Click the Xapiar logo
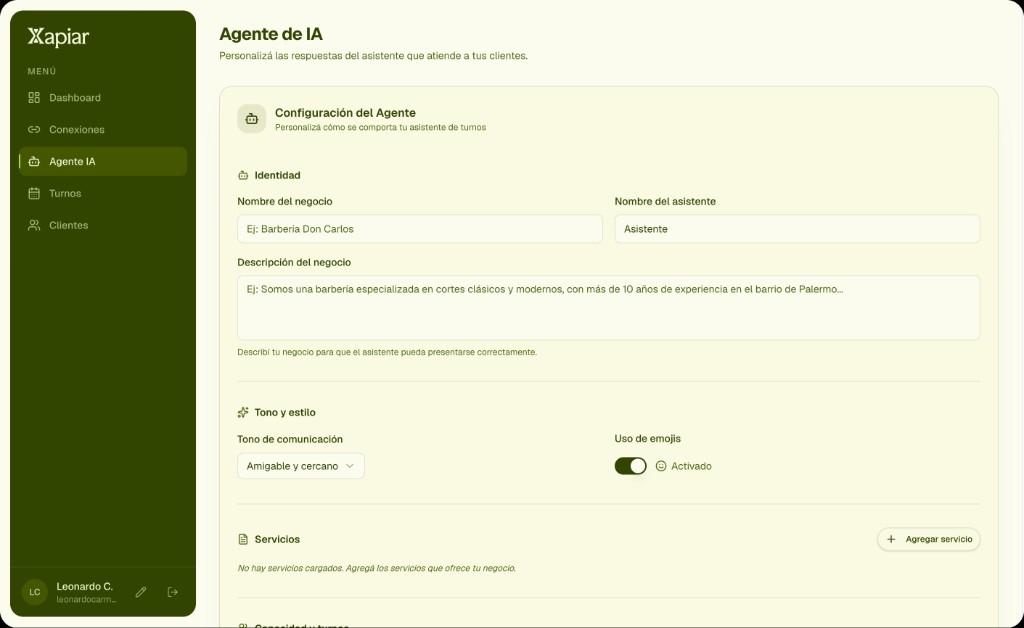This screenshot has width=1024, height=628. coord(58,37)
